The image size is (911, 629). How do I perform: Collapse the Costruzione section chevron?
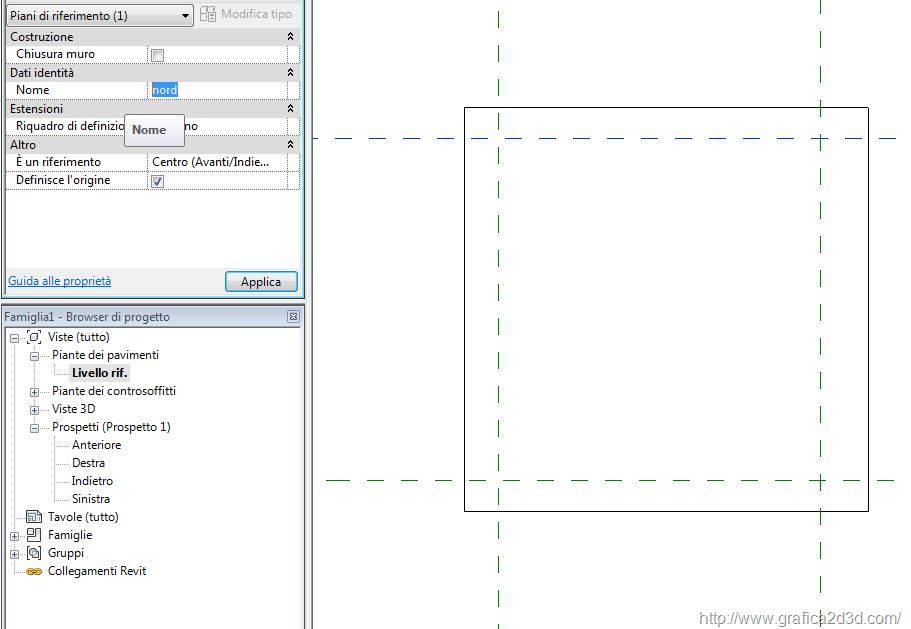[290, 37]
